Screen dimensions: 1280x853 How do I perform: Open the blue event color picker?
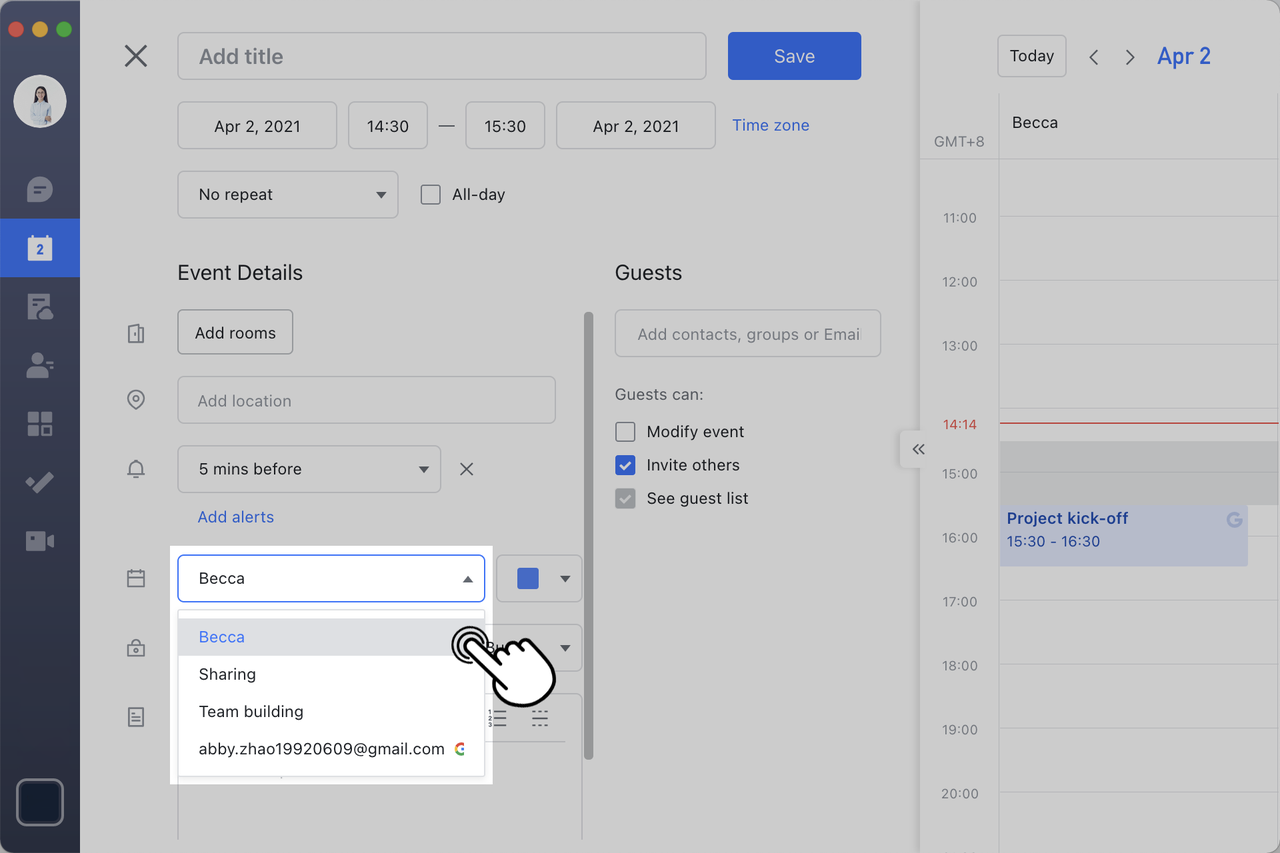tap(540, 579)
